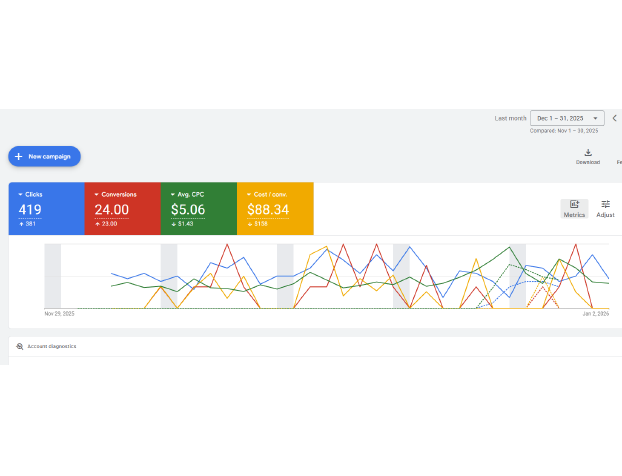Click the "Last month" label
Screen dimensions: 622x476
coord(510,118)
